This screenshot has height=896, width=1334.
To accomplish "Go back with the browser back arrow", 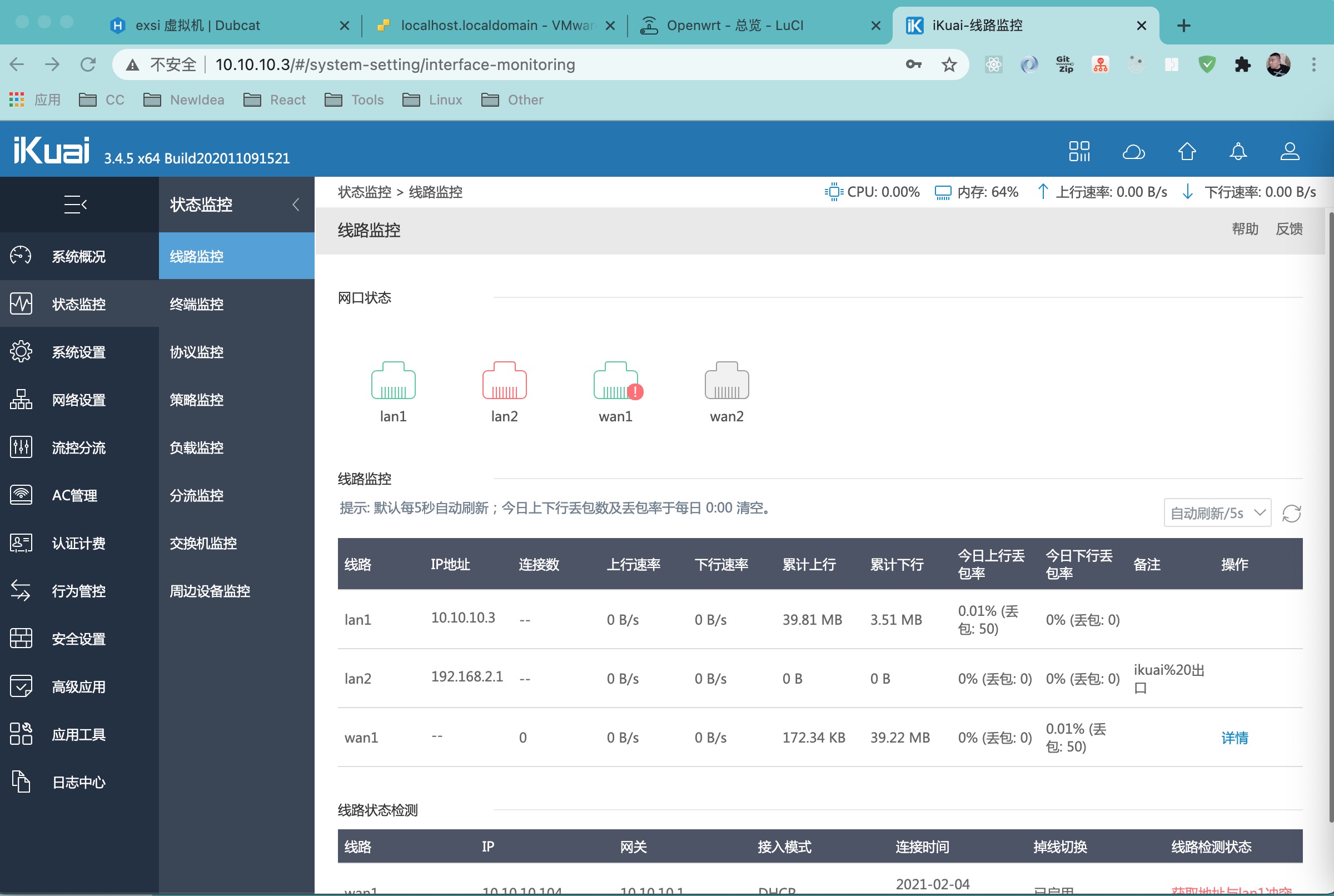I will pos(17,64).
